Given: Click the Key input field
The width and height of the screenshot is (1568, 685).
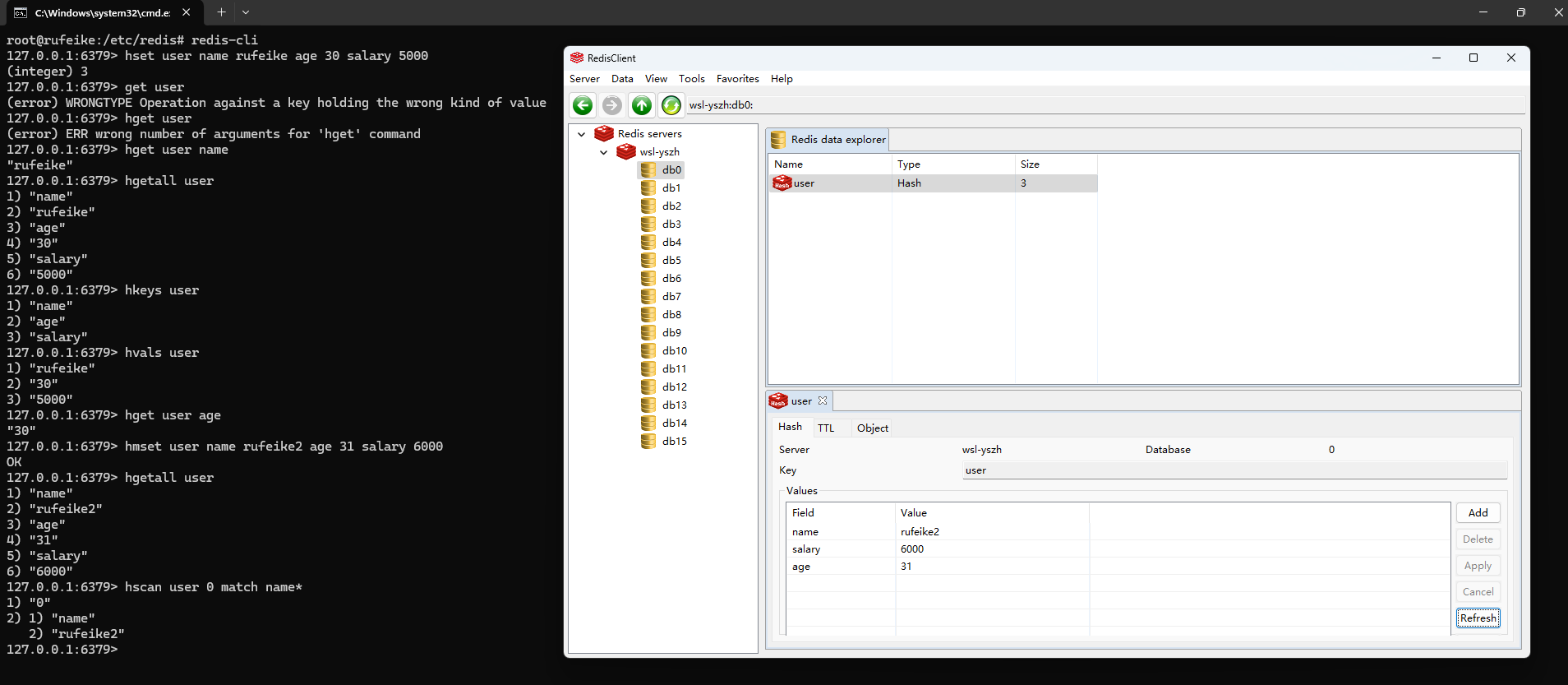Looking at the screenshot, I should point(1234,470).
